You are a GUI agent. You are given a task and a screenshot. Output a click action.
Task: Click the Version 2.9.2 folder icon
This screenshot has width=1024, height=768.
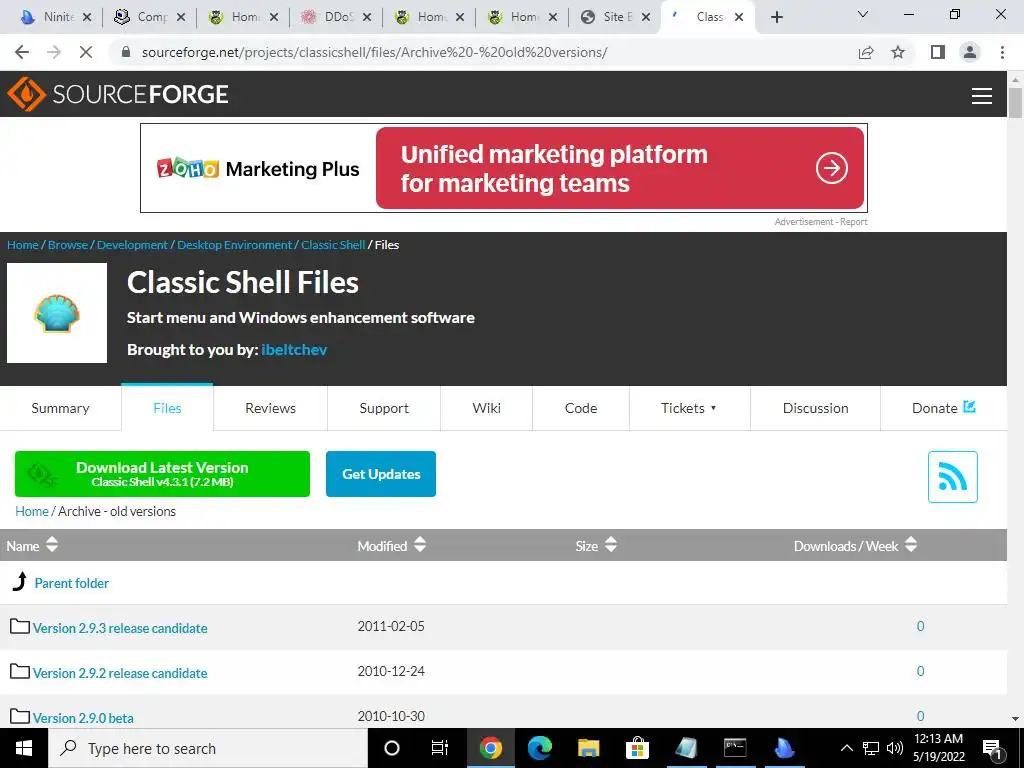(20, 671)
